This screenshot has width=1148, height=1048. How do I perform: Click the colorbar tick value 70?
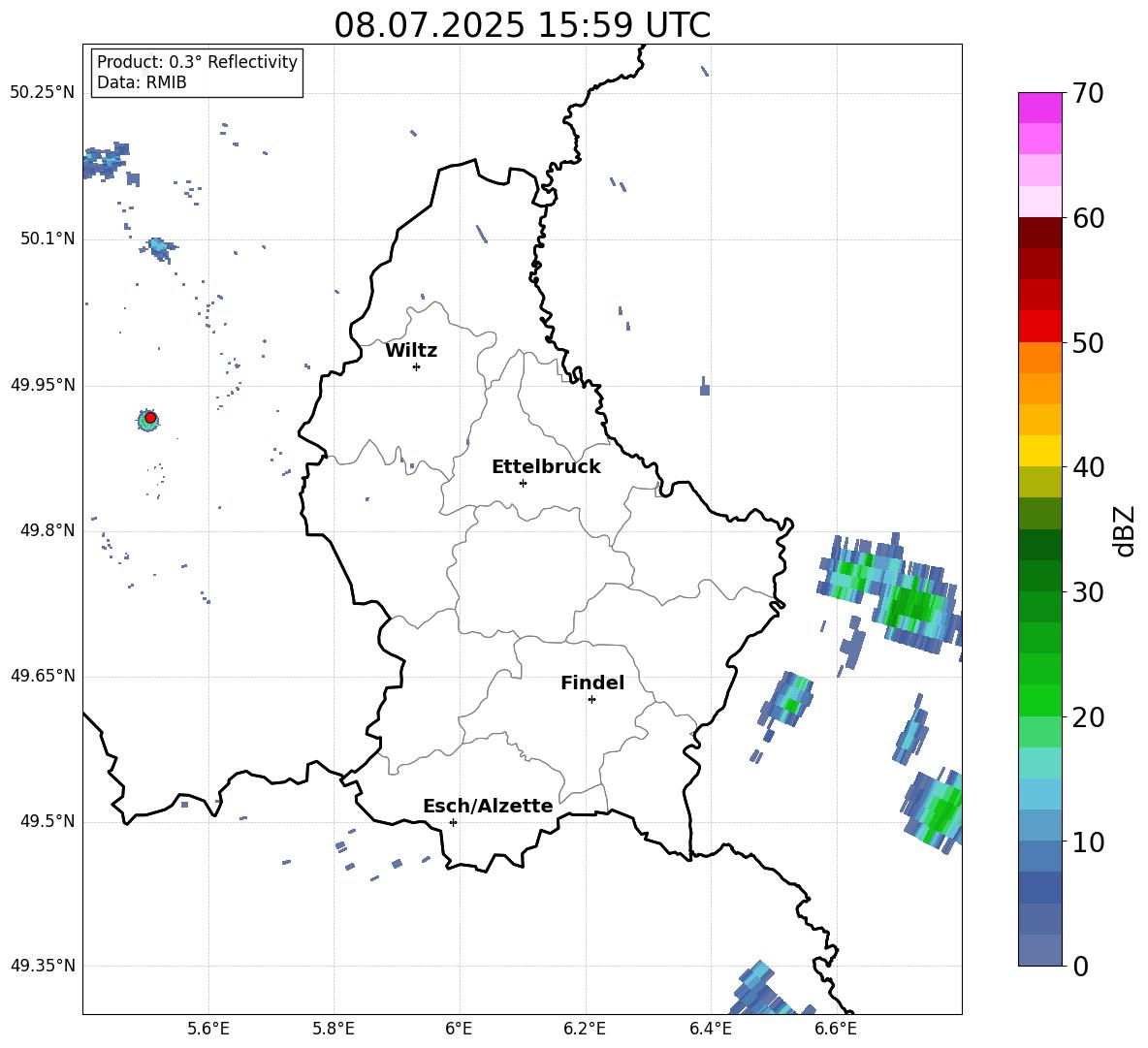coord(1088,94)
